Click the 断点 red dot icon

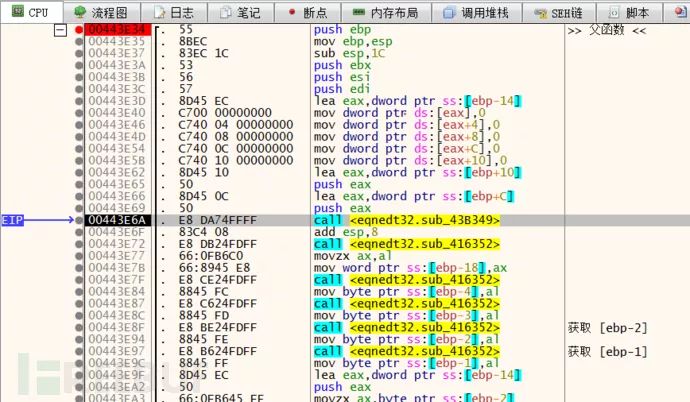coord(292,12)
